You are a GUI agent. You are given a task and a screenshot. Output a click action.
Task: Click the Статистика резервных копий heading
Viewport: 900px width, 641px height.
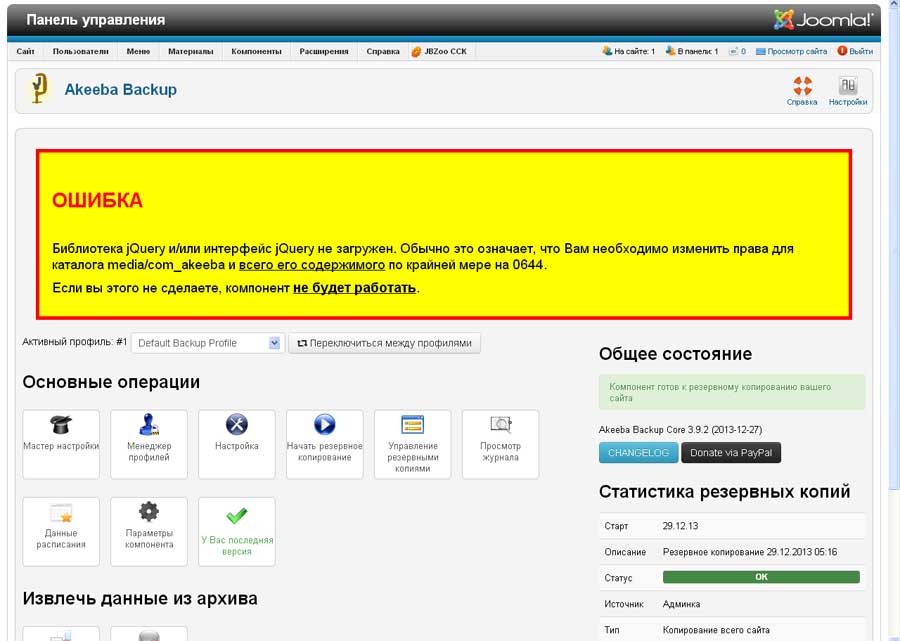(724, 492)
